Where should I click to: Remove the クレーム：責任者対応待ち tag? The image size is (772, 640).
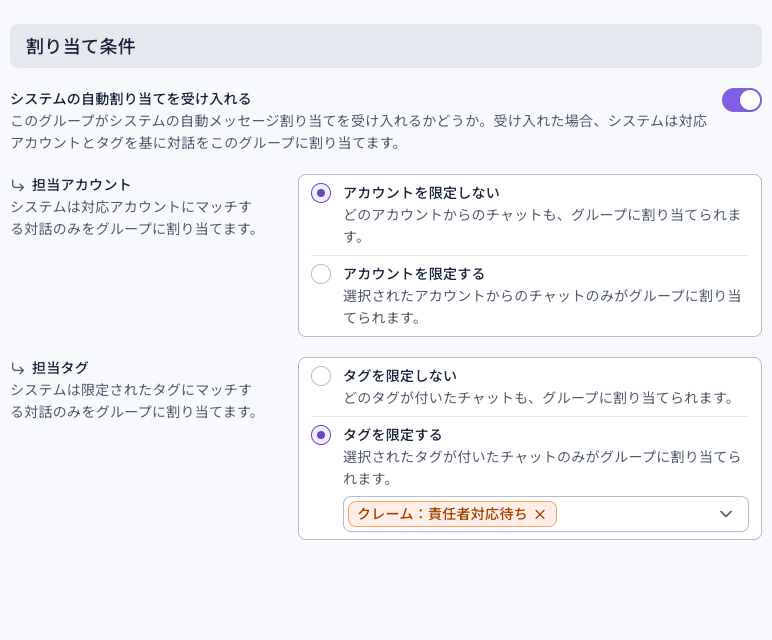point(540,514)
